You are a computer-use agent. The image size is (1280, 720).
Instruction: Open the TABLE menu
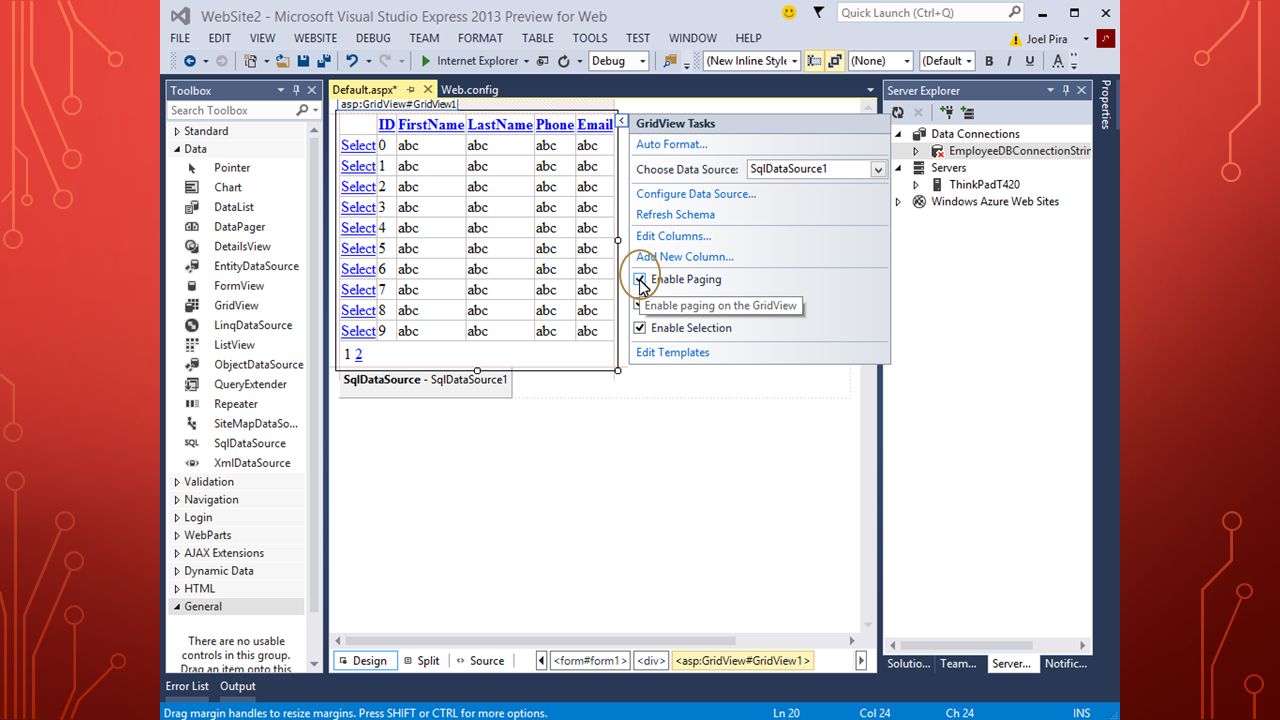[x=538, y=38]
